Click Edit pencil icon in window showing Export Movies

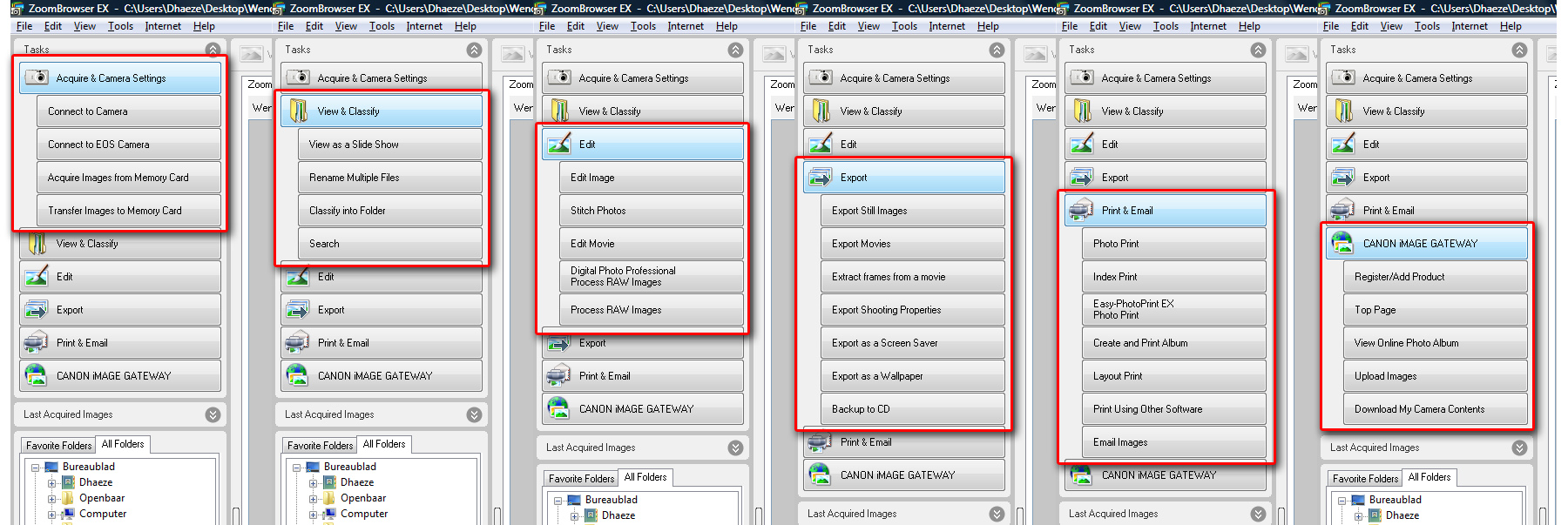click(821, 144)
